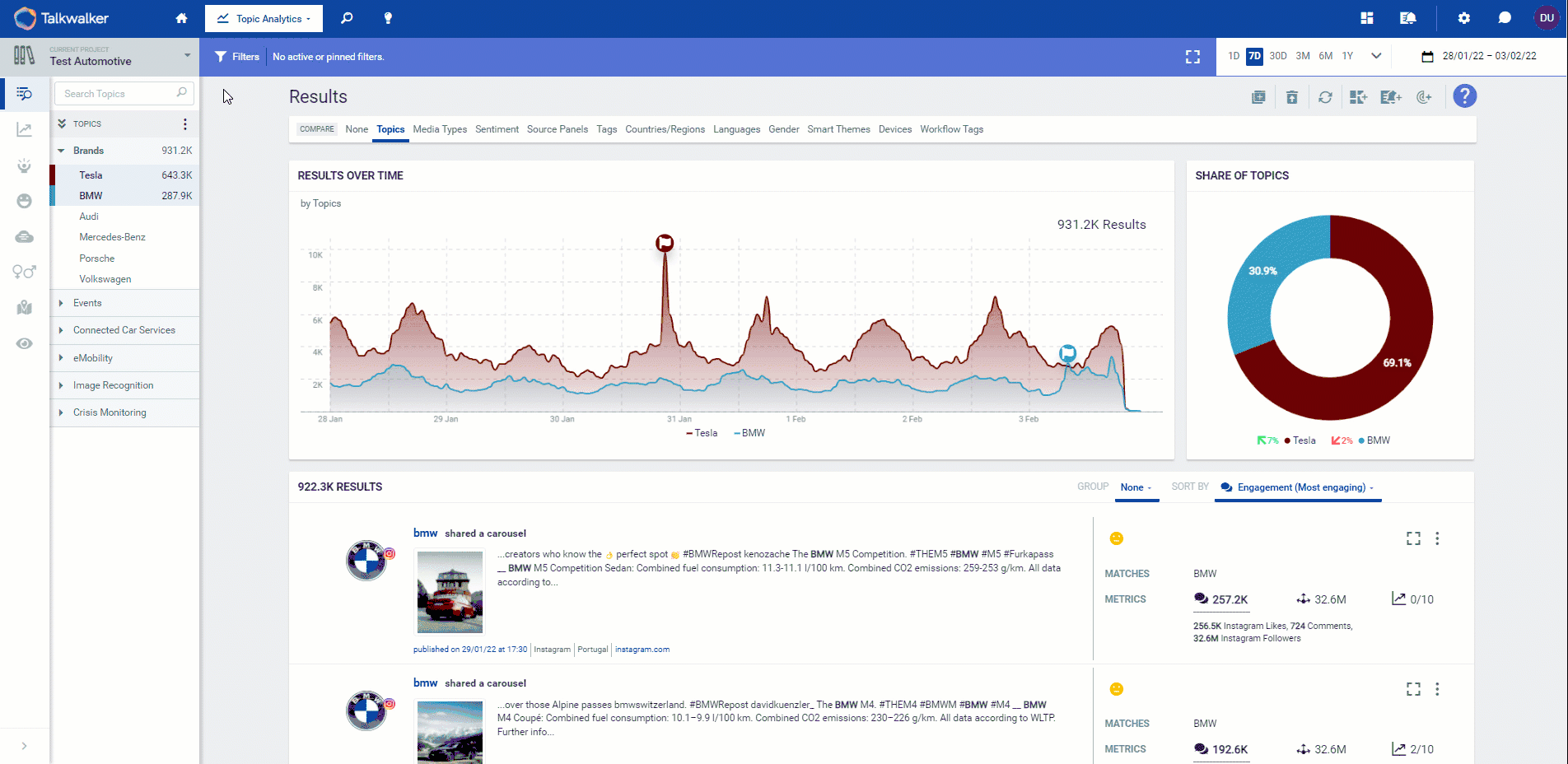Toggle the BMW series in chart legend
Viewport: 1568px width, 764px height.
click(x=749, y=433)
